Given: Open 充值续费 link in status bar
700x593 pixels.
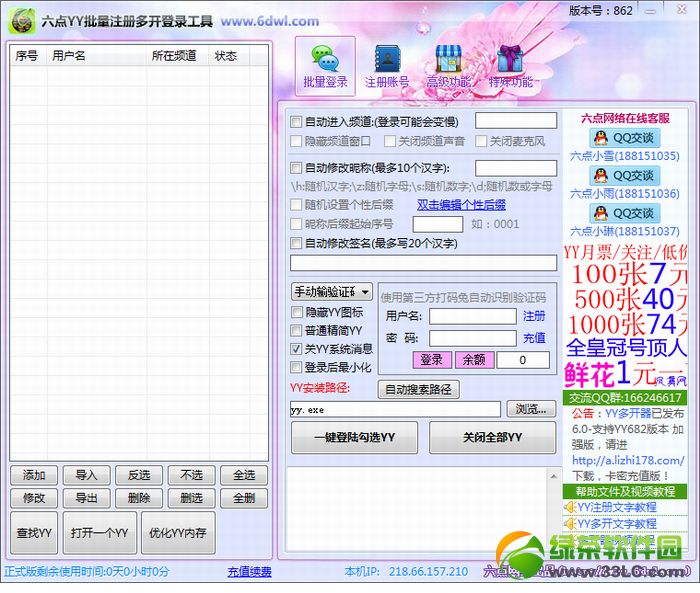Looking at the screenshot, I should coord(250,572).
